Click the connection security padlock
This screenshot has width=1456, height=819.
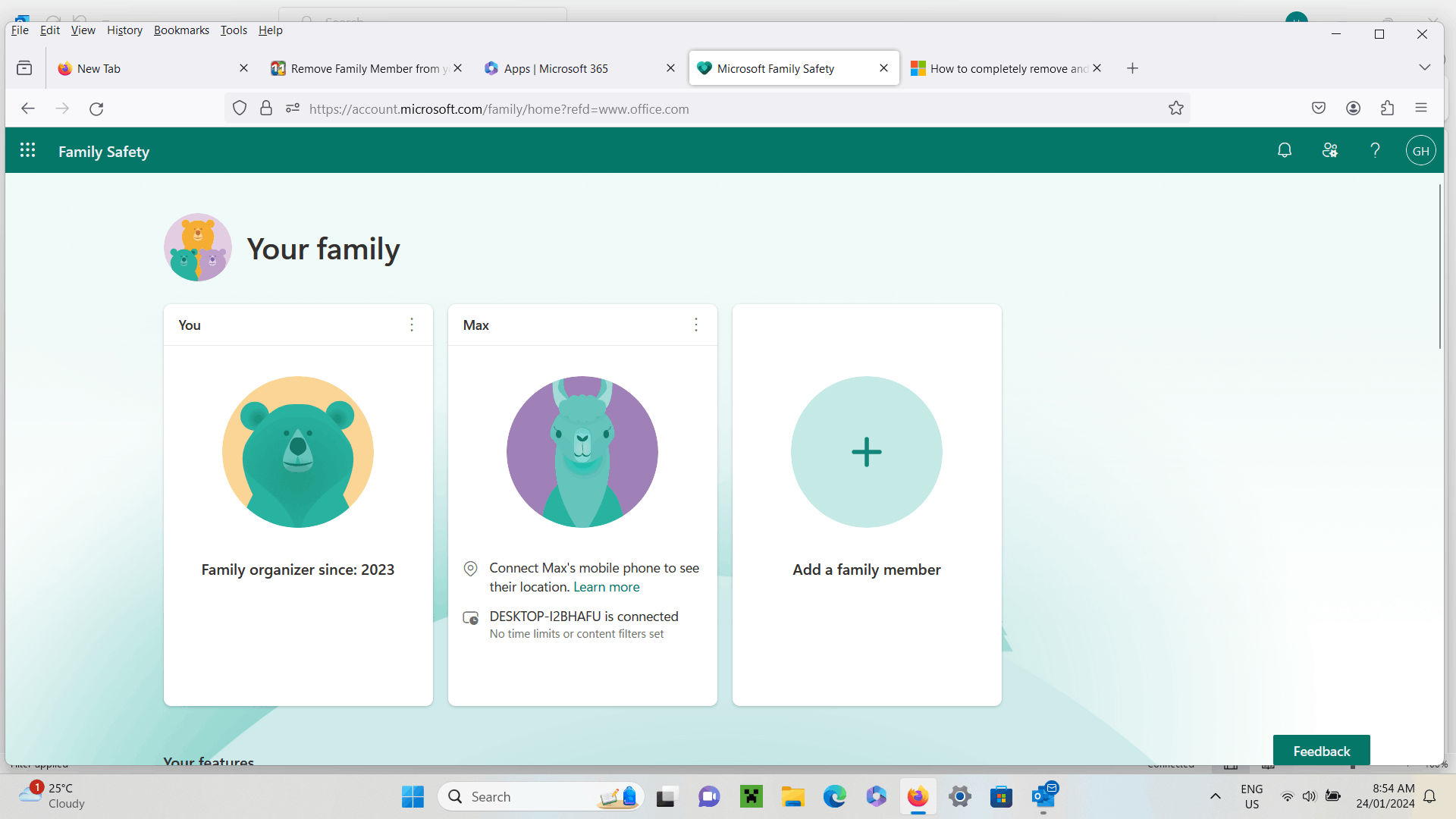click(x=266, y=108)
